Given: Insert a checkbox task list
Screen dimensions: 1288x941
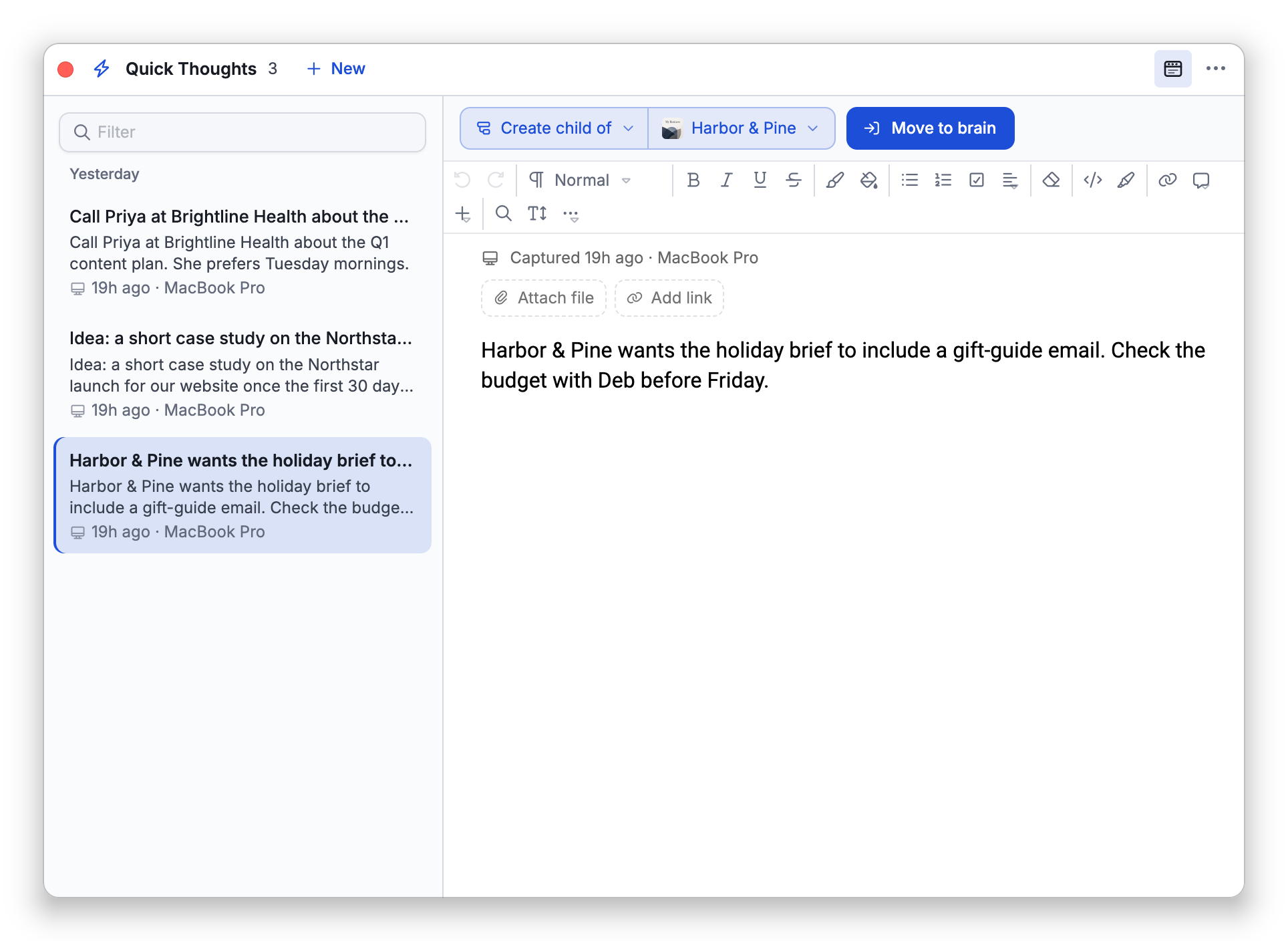Looking at the screenshot, I should click(976, 180).
